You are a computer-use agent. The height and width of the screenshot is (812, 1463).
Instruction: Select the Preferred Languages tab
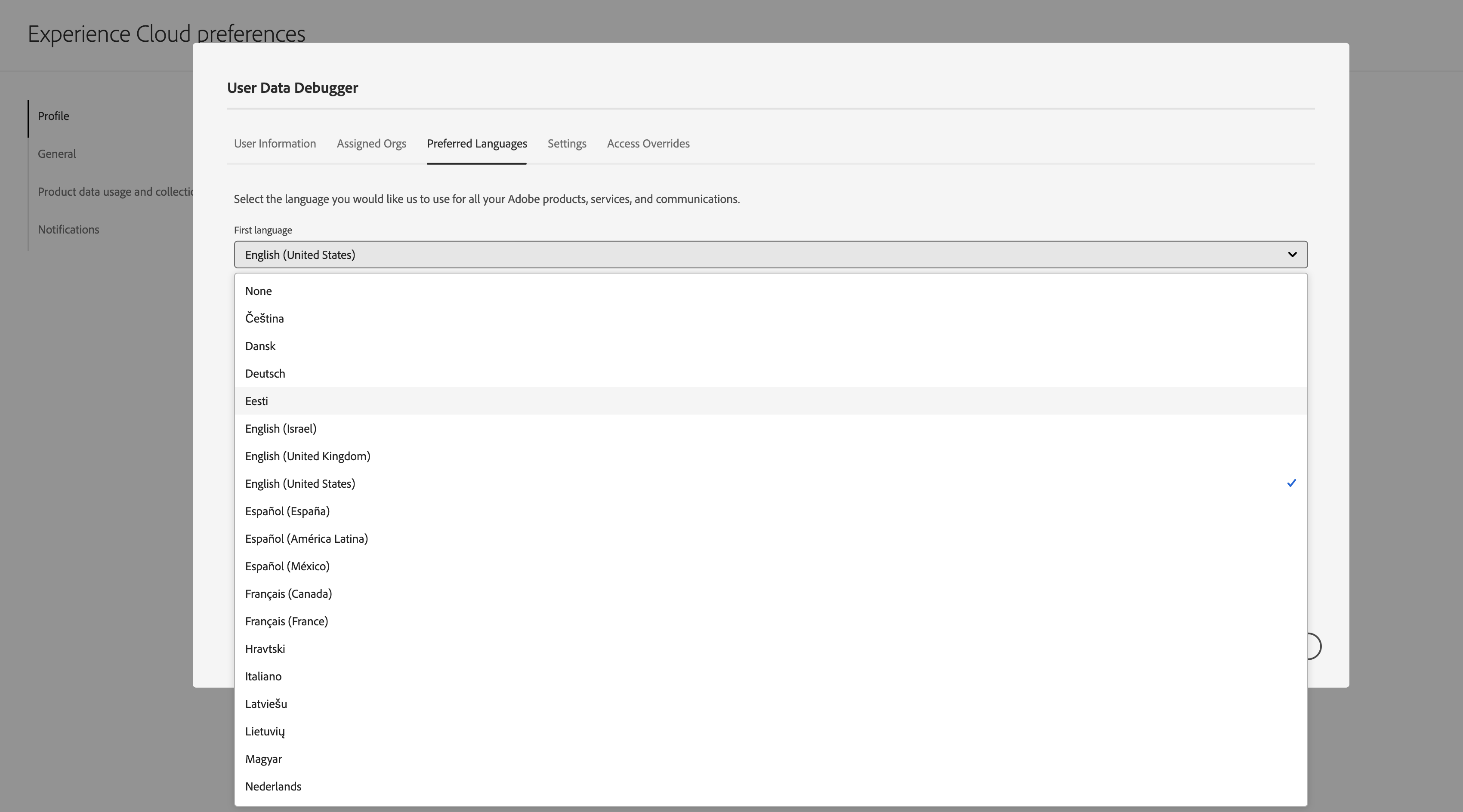point(476,144)
